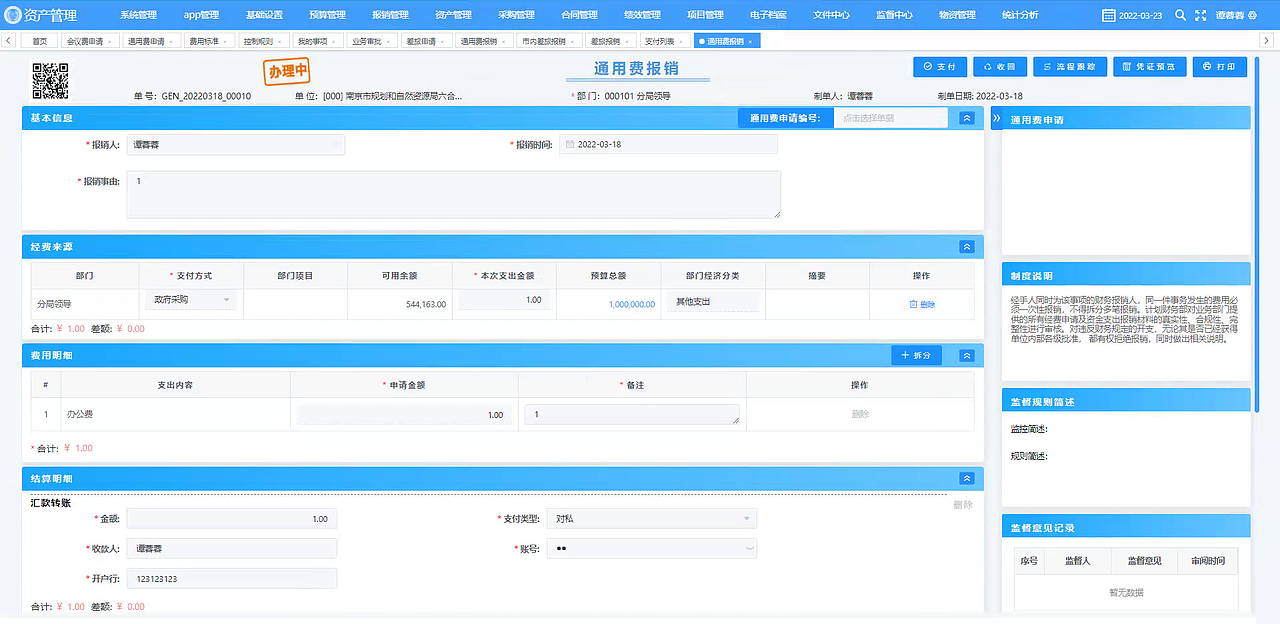
Task: Expand the 通用费申请 side panel arrows
Action: click(x=996, y=118)
